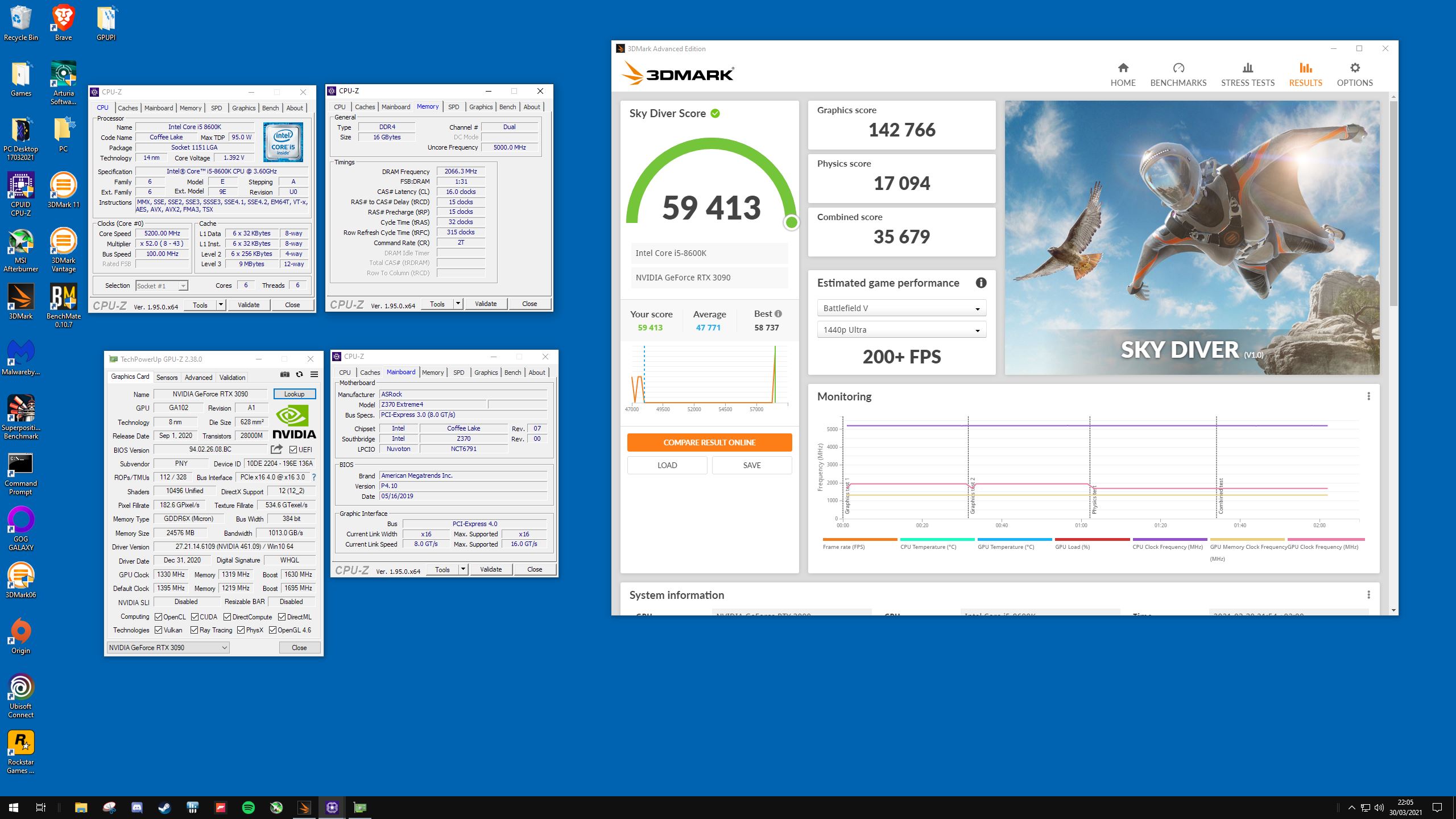Open the CPUID CPU-Z desktop shortcut
This screenshot has height=819, width=1456.
(21, 195)
